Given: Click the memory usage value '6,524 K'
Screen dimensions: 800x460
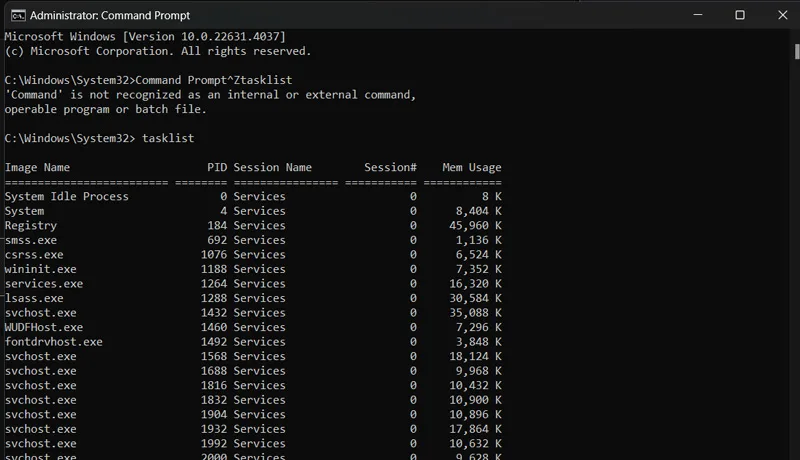Looking at the screenshot, I should coord(479,254).
